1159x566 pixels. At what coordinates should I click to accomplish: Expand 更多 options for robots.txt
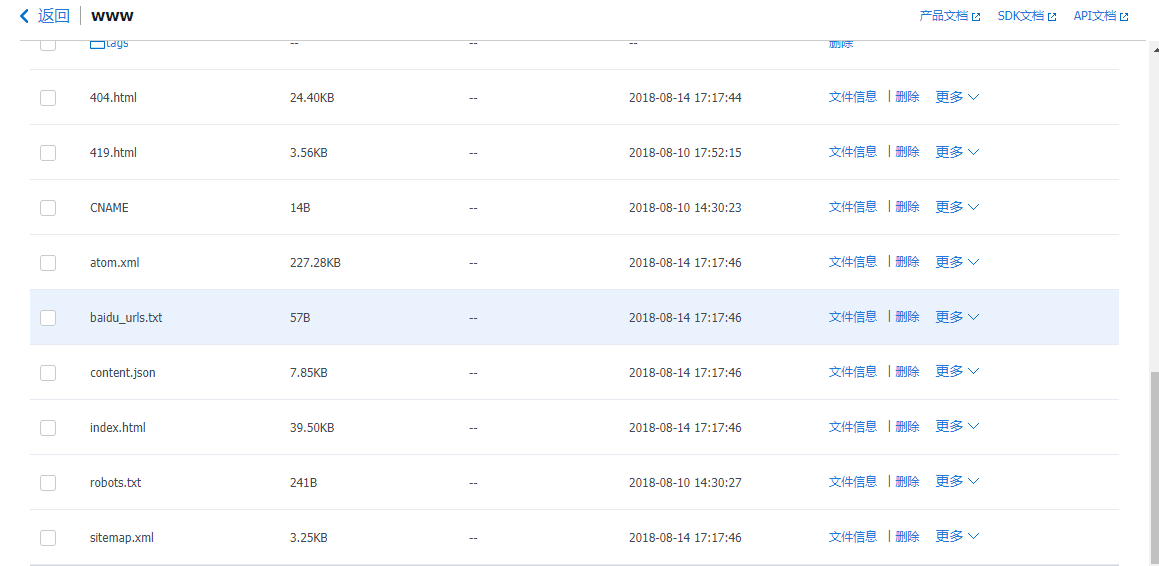957,481
